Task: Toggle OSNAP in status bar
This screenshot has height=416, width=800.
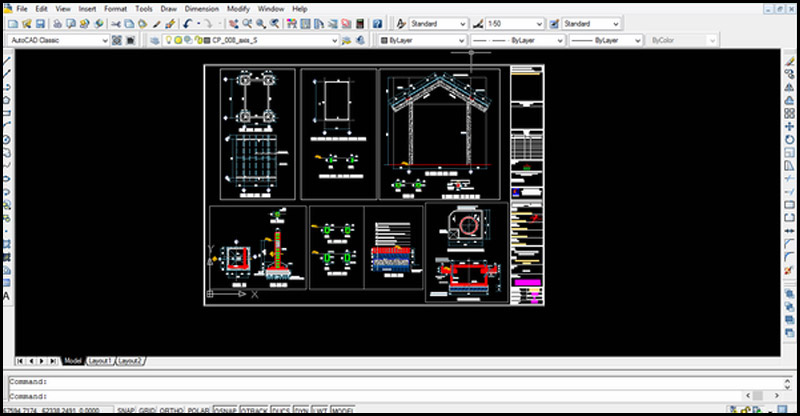Action: [x=225, y=410]
